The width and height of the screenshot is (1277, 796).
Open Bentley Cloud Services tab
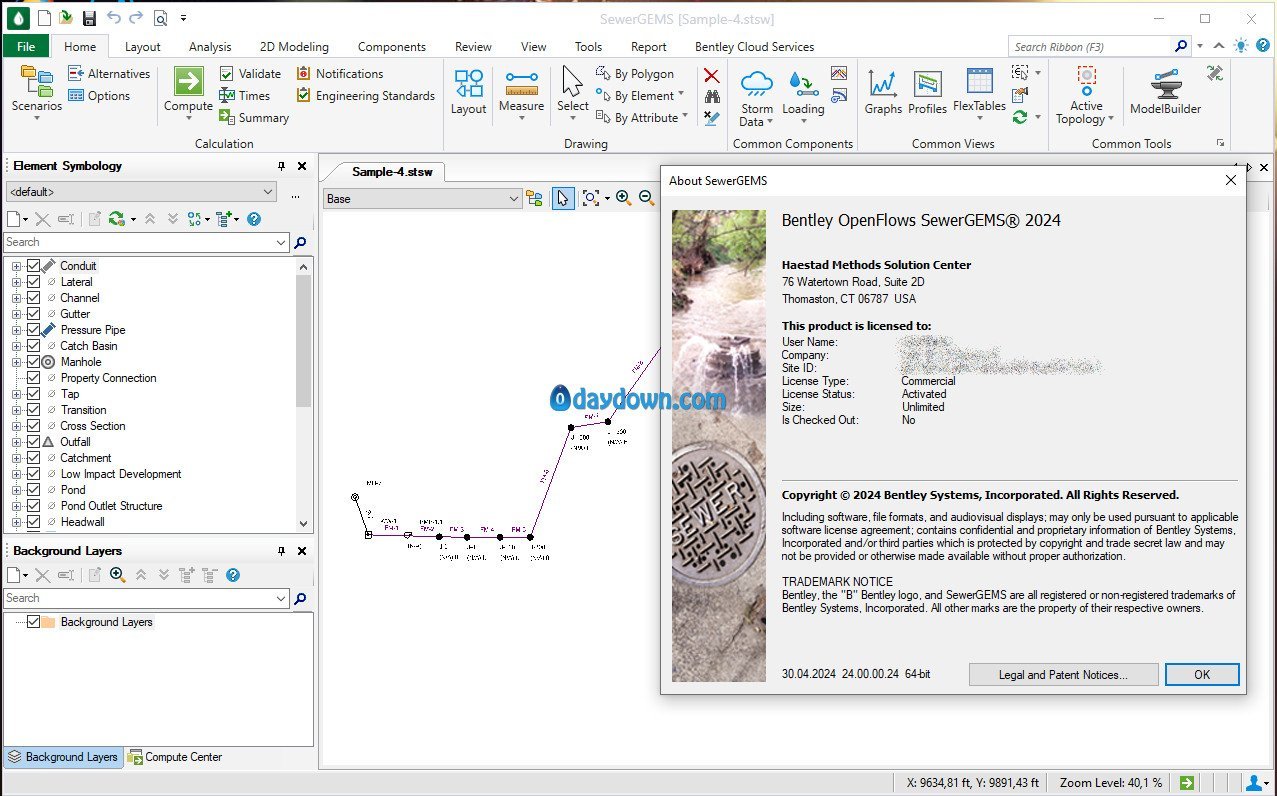click(755, 46)
